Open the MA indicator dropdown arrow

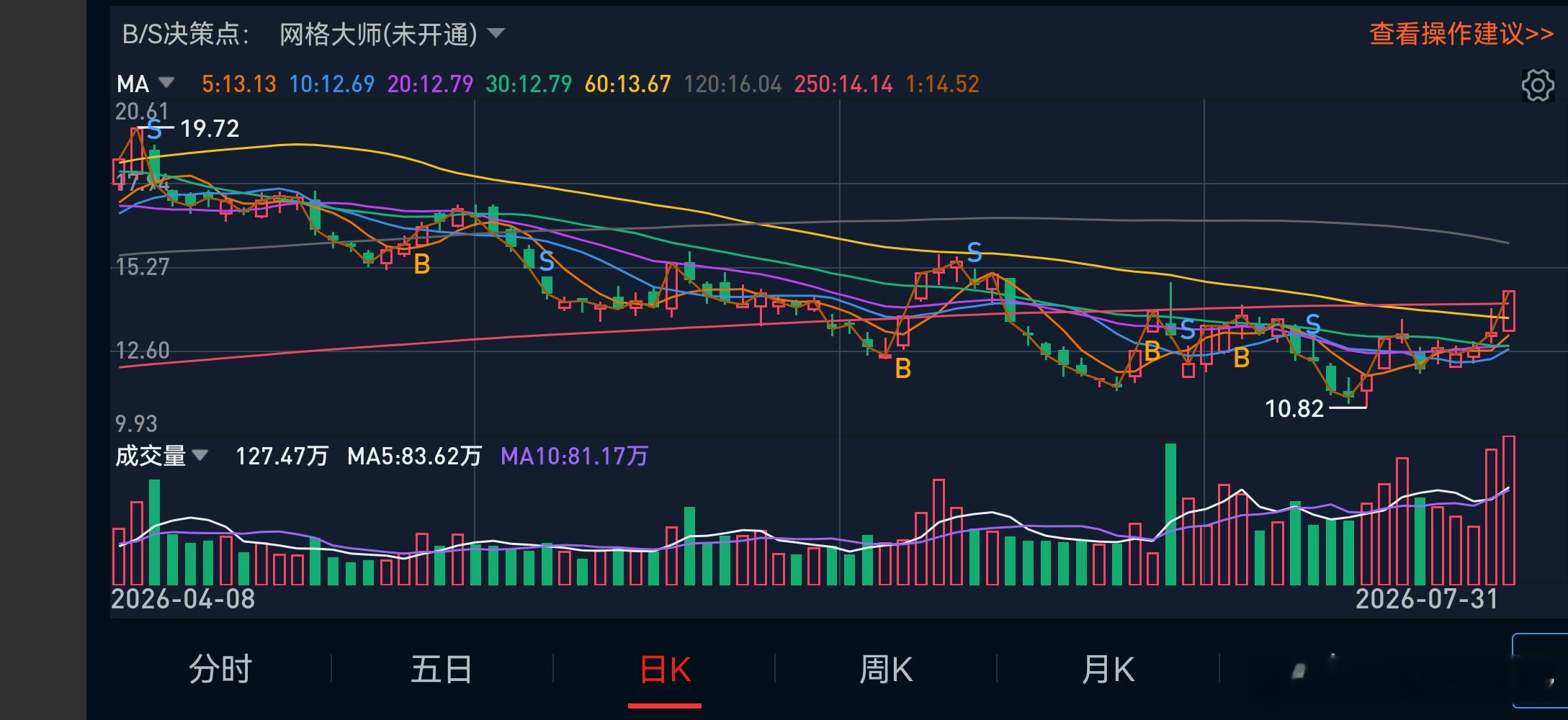(166, 83)
